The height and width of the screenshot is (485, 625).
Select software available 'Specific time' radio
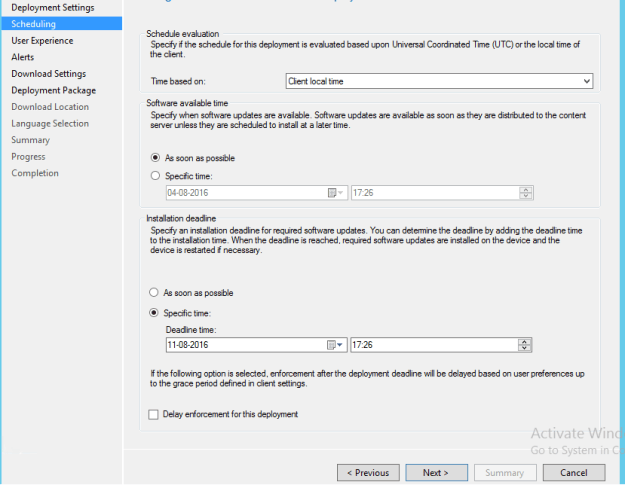click(155, 176)
